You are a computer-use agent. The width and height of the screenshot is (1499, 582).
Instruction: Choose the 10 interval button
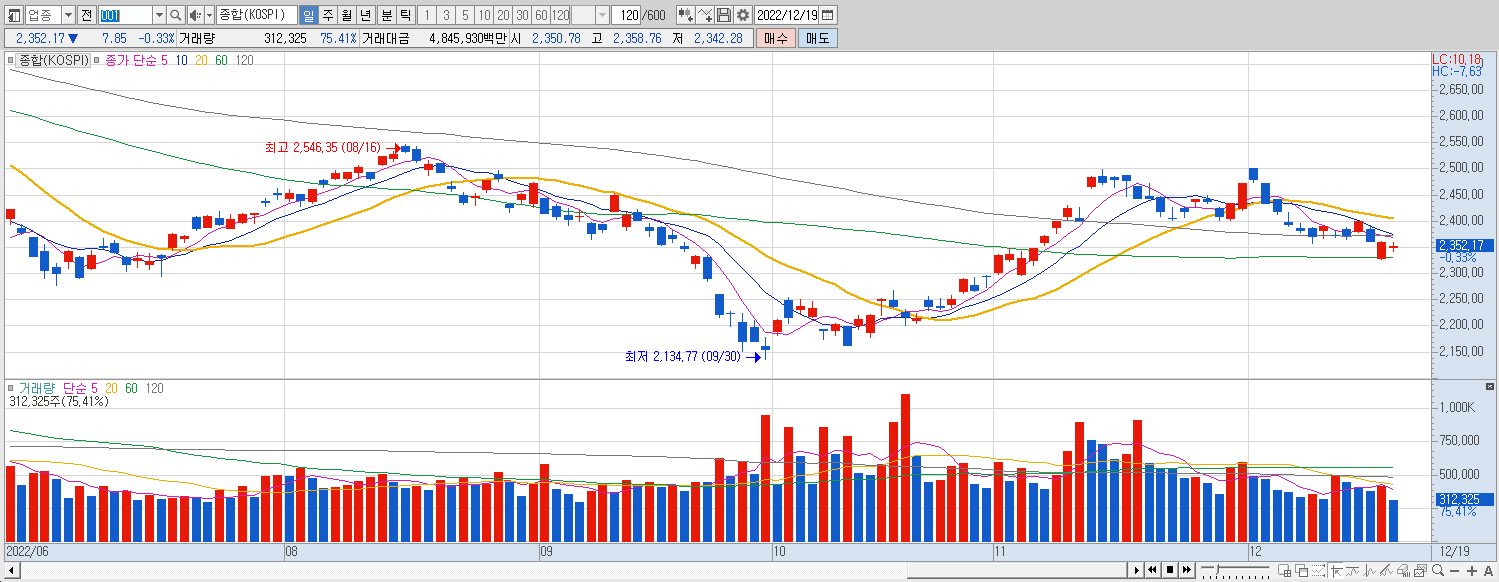(x=484, y=15)
